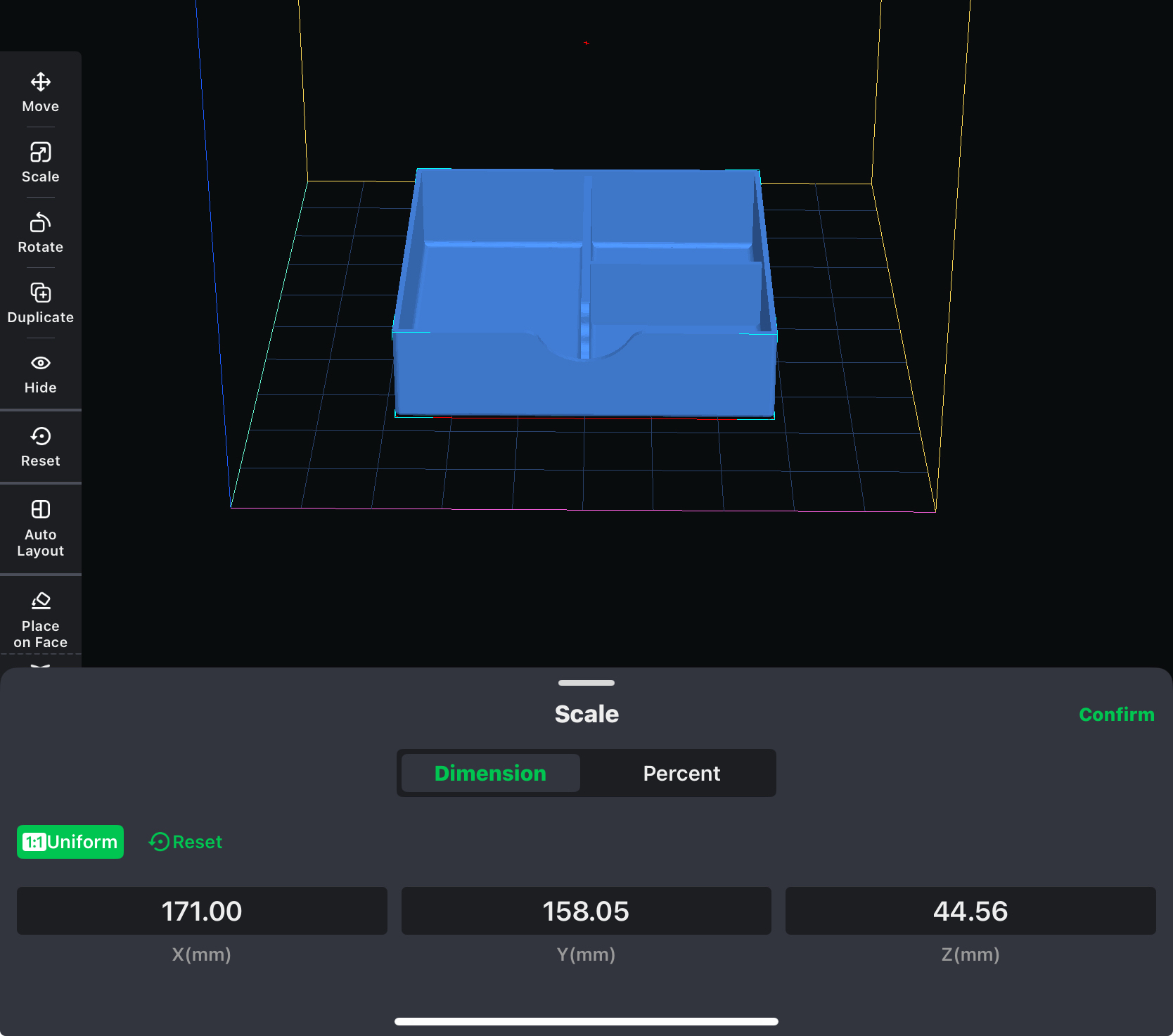Image resolution: width=1173 pixels, height=1036 pixels.
Task: Run Auto Layout on the build plate
Action: pos(41,528)
